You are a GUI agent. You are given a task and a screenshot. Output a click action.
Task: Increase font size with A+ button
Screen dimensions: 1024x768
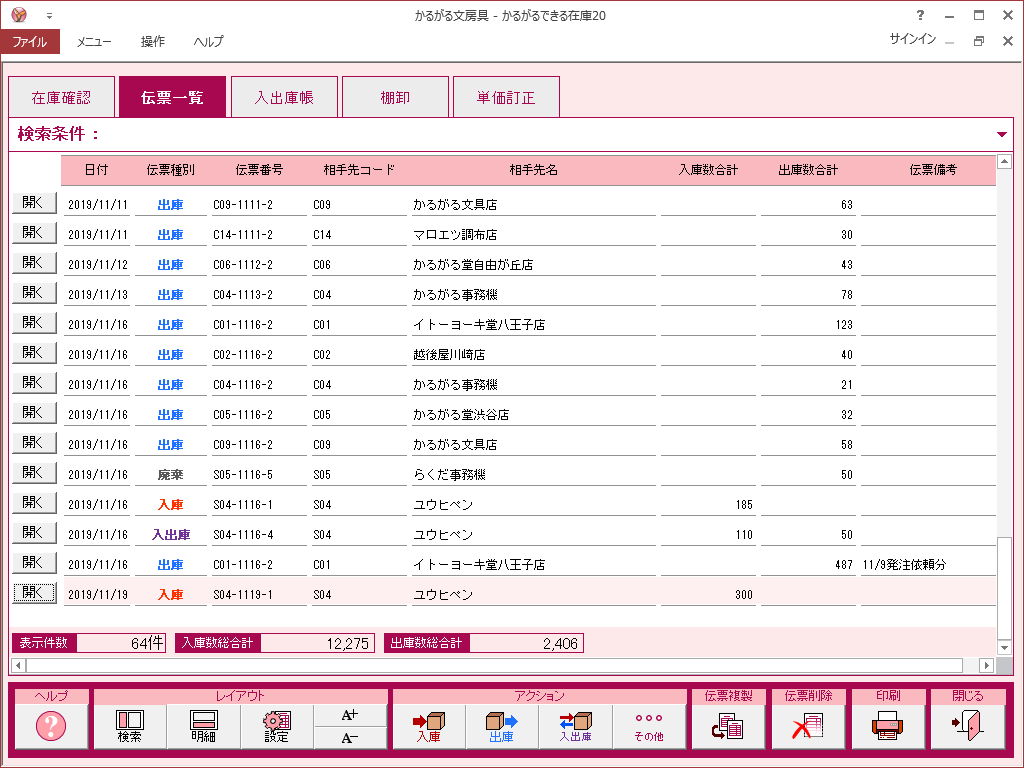tap(350, 715)
